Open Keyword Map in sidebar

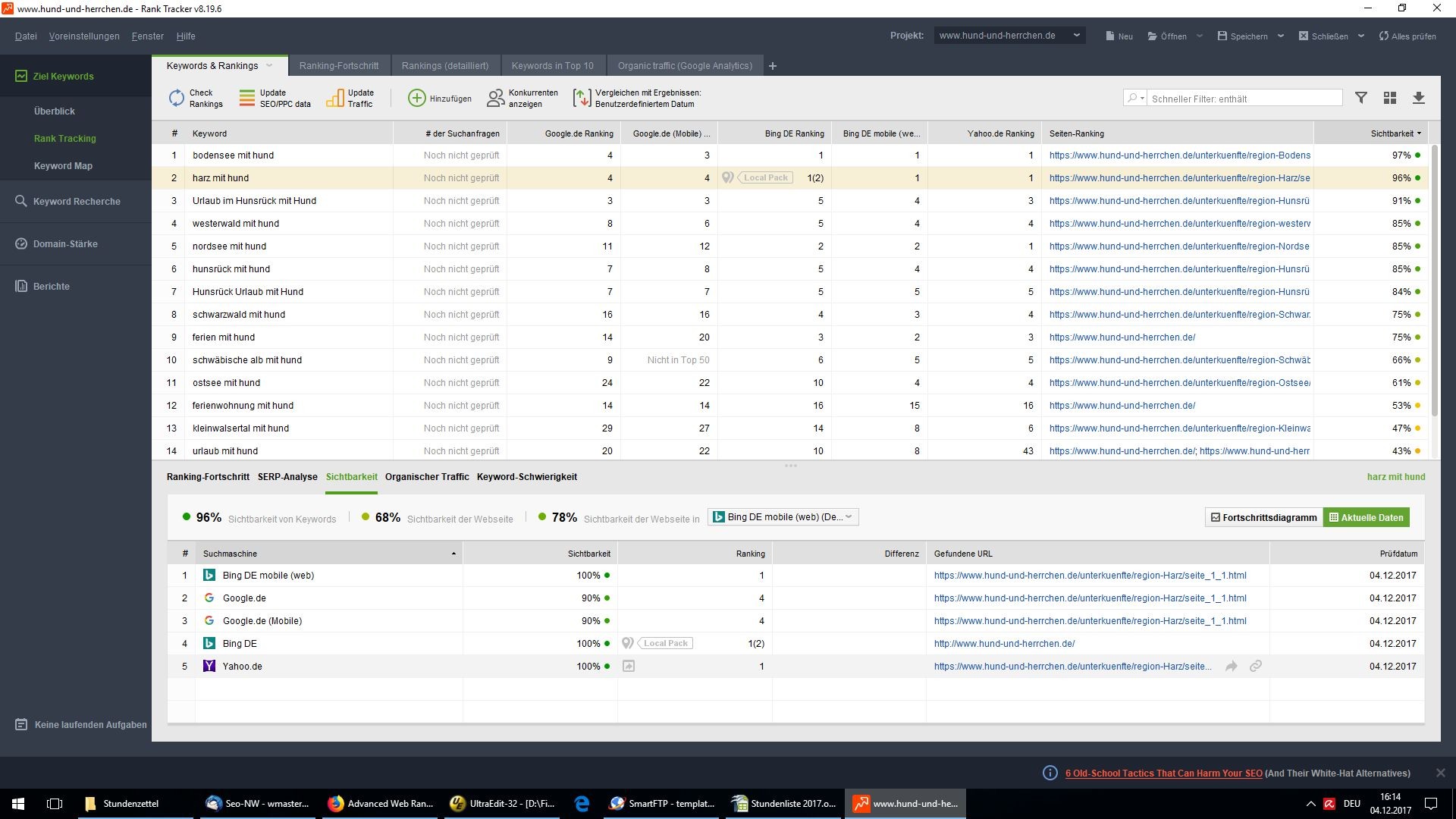coord(63,165)
